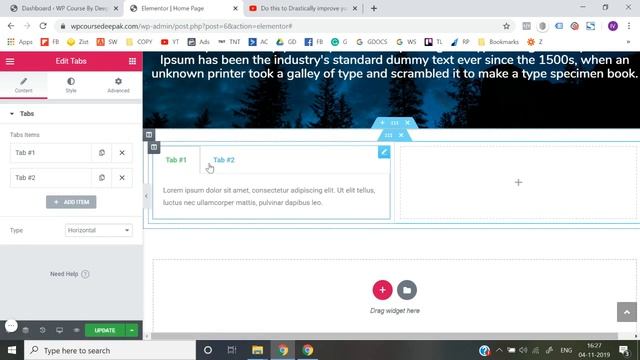Add a widget in the empty column
640x360 pixels.
[518, 182]
